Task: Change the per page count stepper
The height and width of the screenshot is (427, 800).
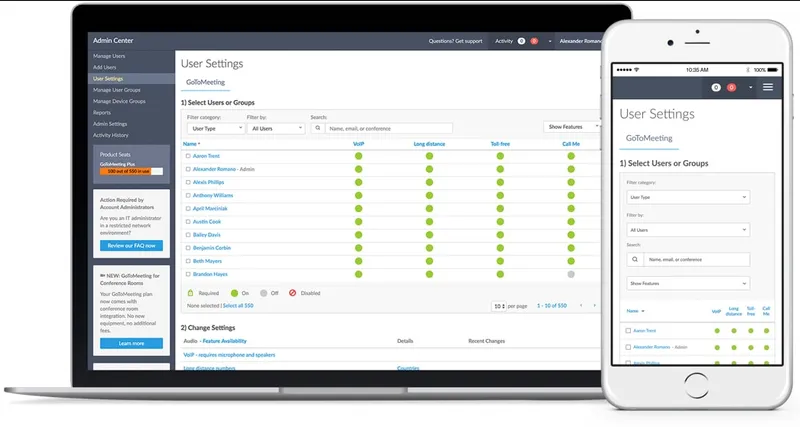Action: point(498,306)
